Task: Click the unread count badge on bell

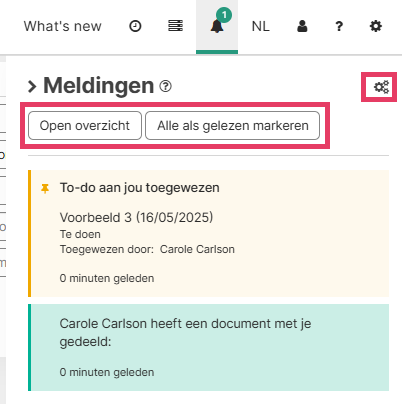Action: [x=224, y=15]
